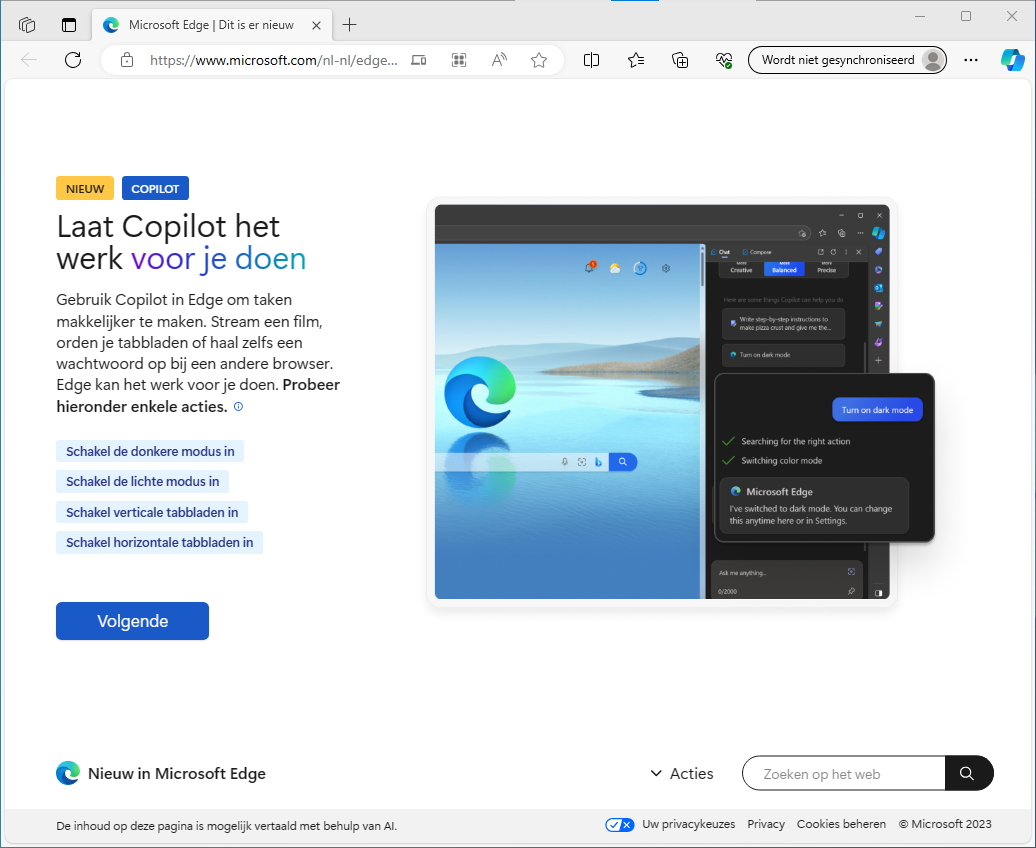The image size is (1036, 848).
Task: Click the 'Zoeken op het web' field
Action: [x=843, y=773]
